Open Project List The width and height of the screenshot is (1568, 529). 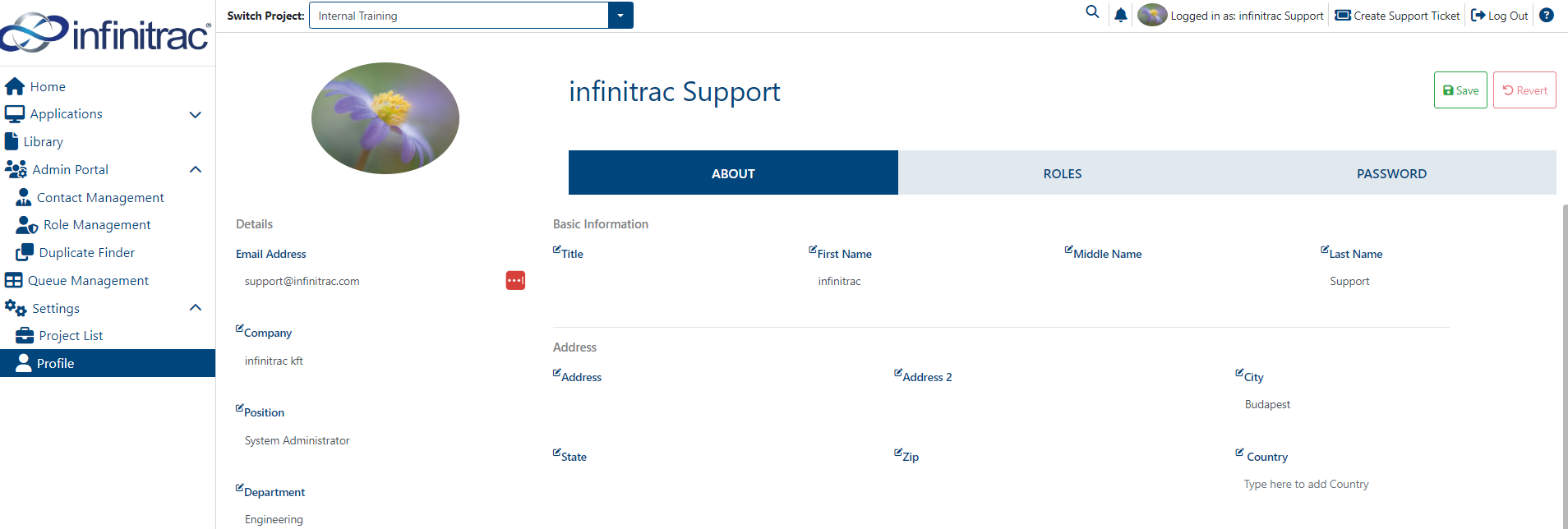pyautogui.click(x=108, y=335)
